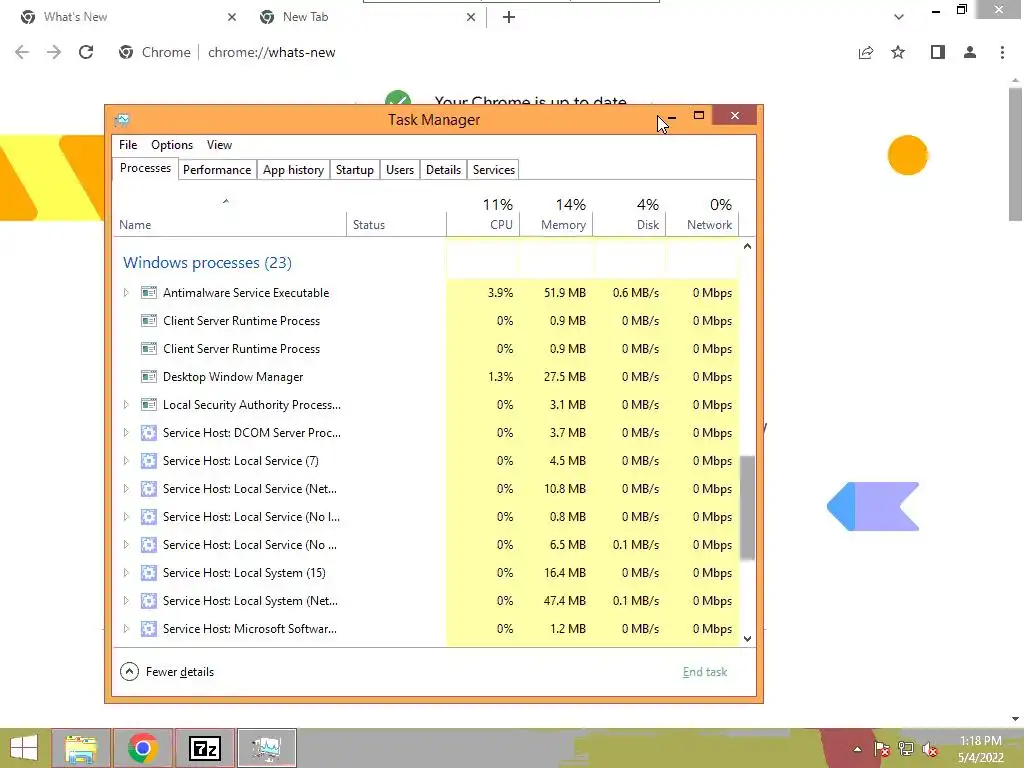This screenshot has height=768, width=1024.
Task: Open Windows Start button
Action: [24, 748]
